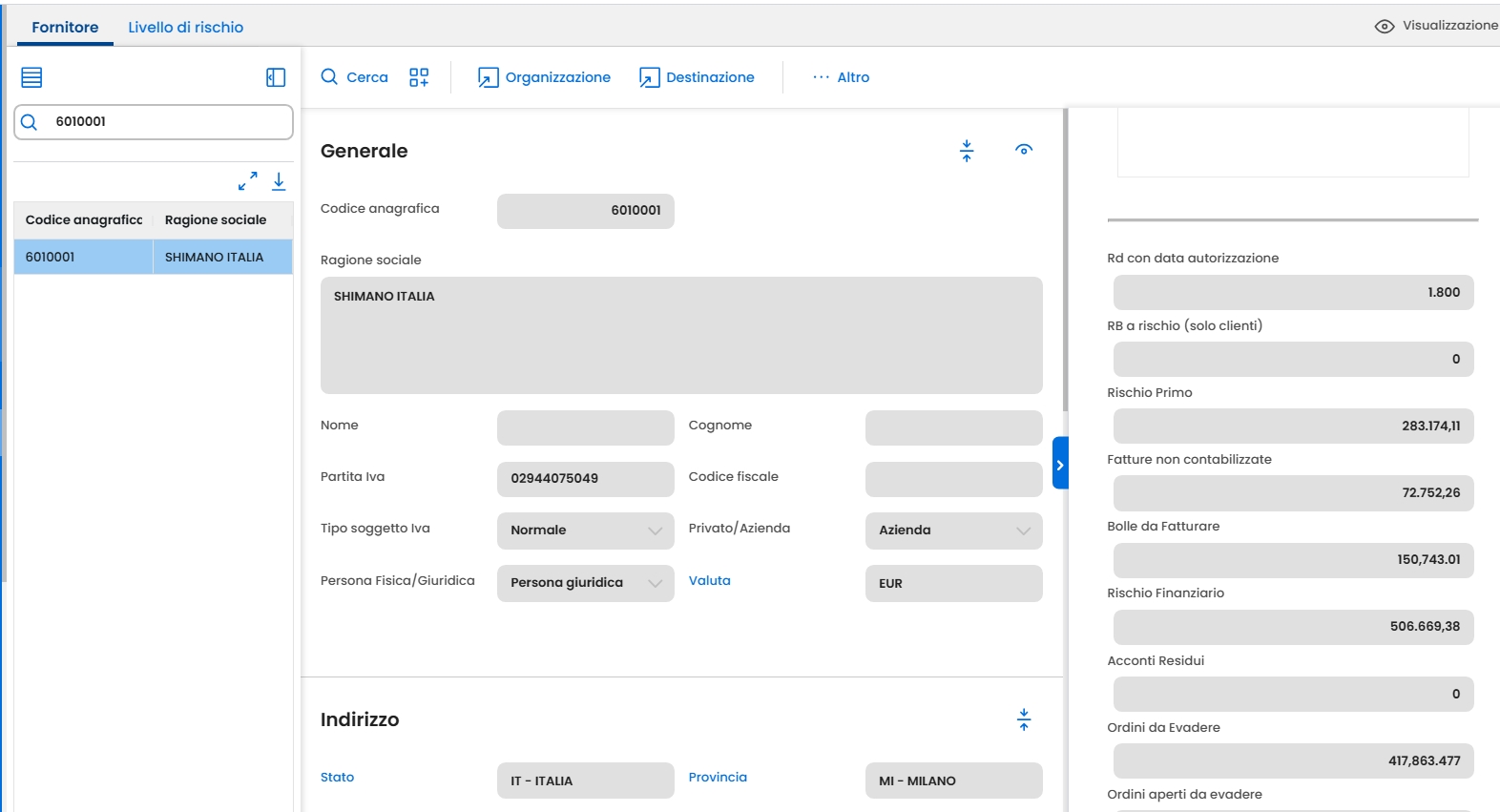Click the magnifier icon in search box
Screen dimensions: 1500x812
tap(30, 122)
